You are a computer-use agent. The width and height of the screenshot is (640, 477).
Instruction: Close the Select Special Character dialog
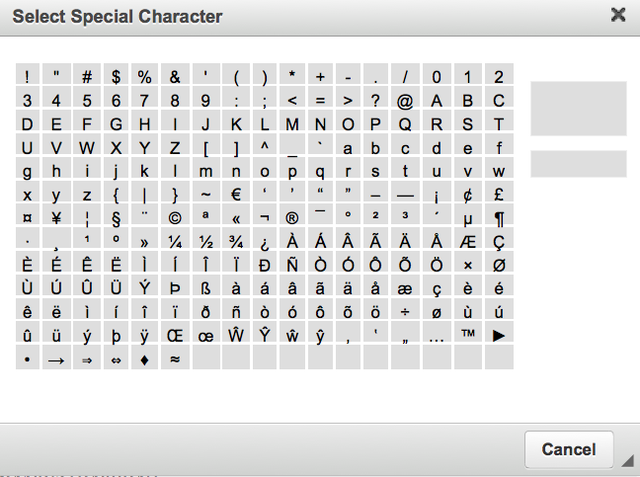pos(618,15)
